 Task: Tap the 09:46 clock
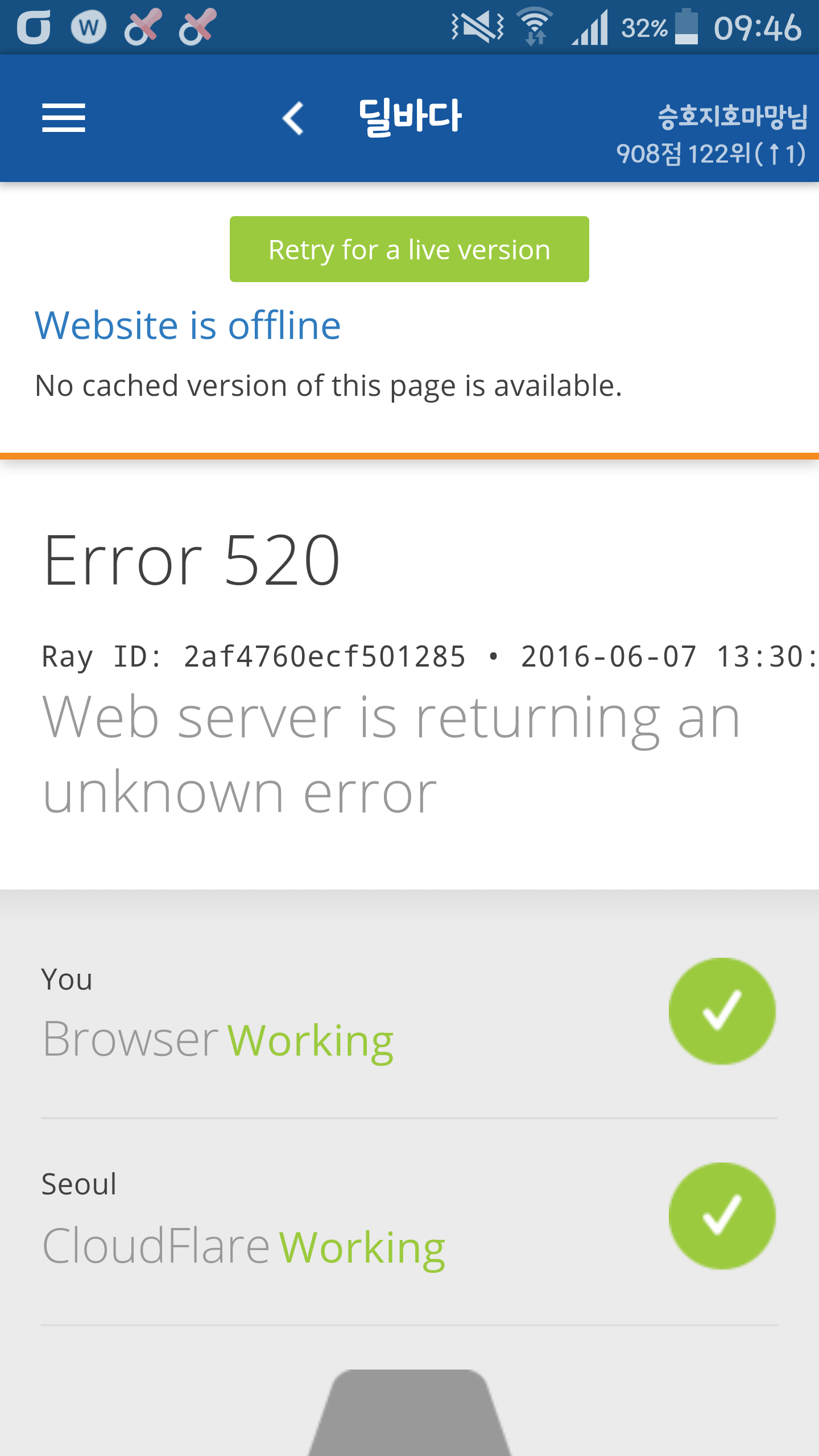(758, 27)
